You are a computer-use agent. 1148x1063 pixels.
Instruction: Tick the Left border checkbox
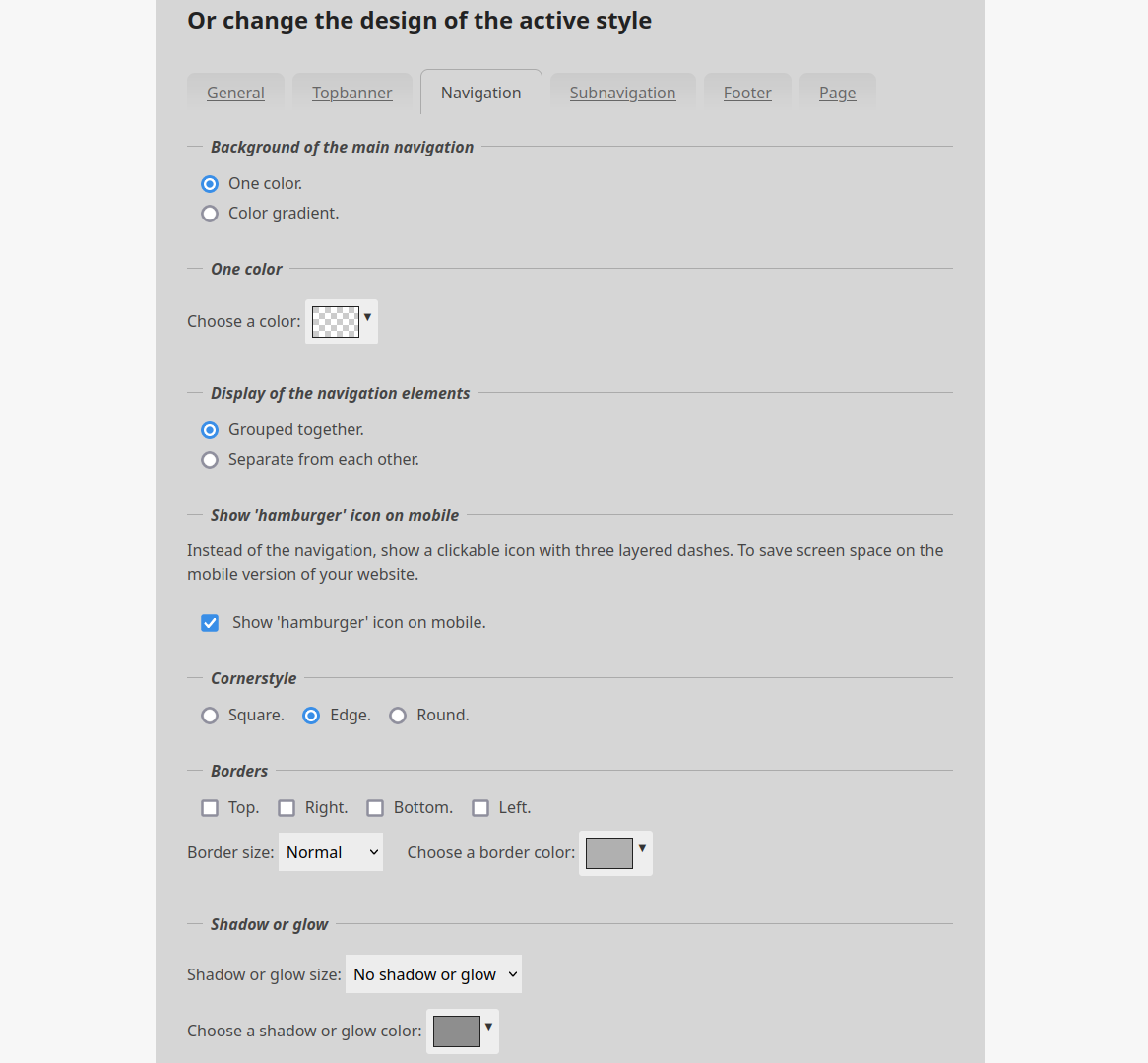(x=480, y=808)
